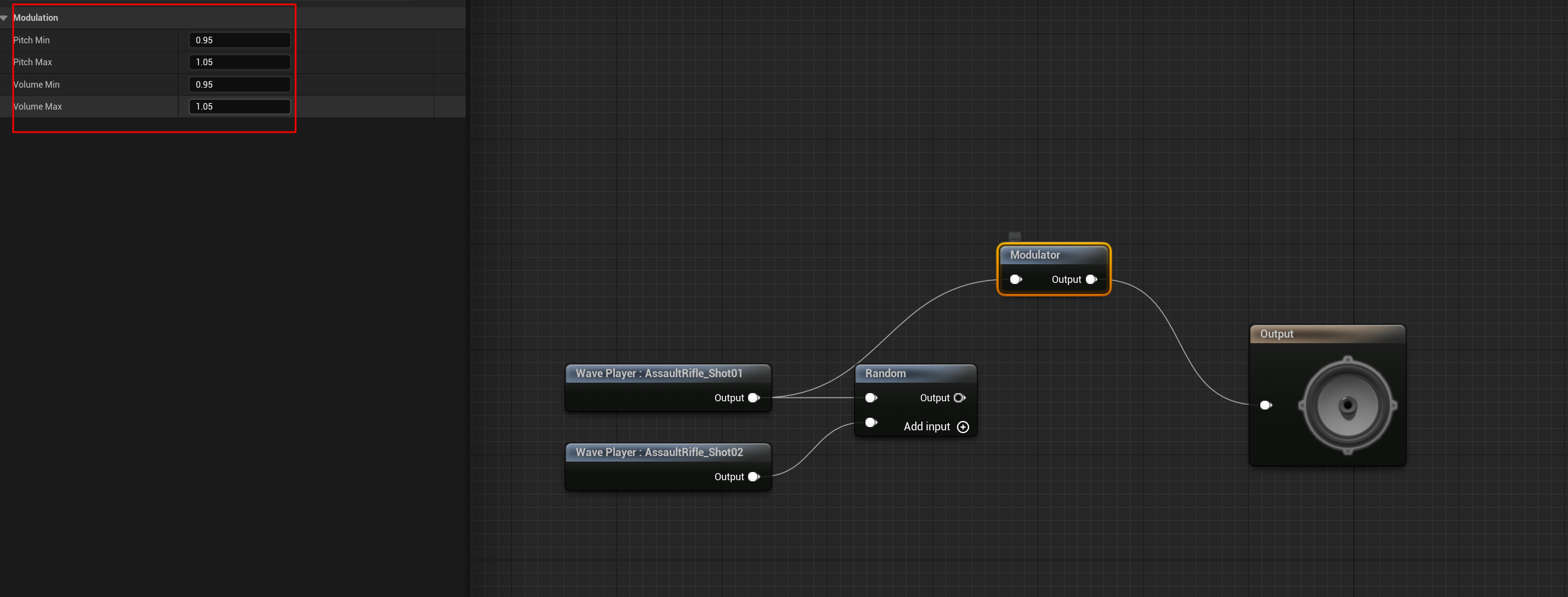Click AssaultRifle_Shot01 Wave Player output pin

point(754,397)
